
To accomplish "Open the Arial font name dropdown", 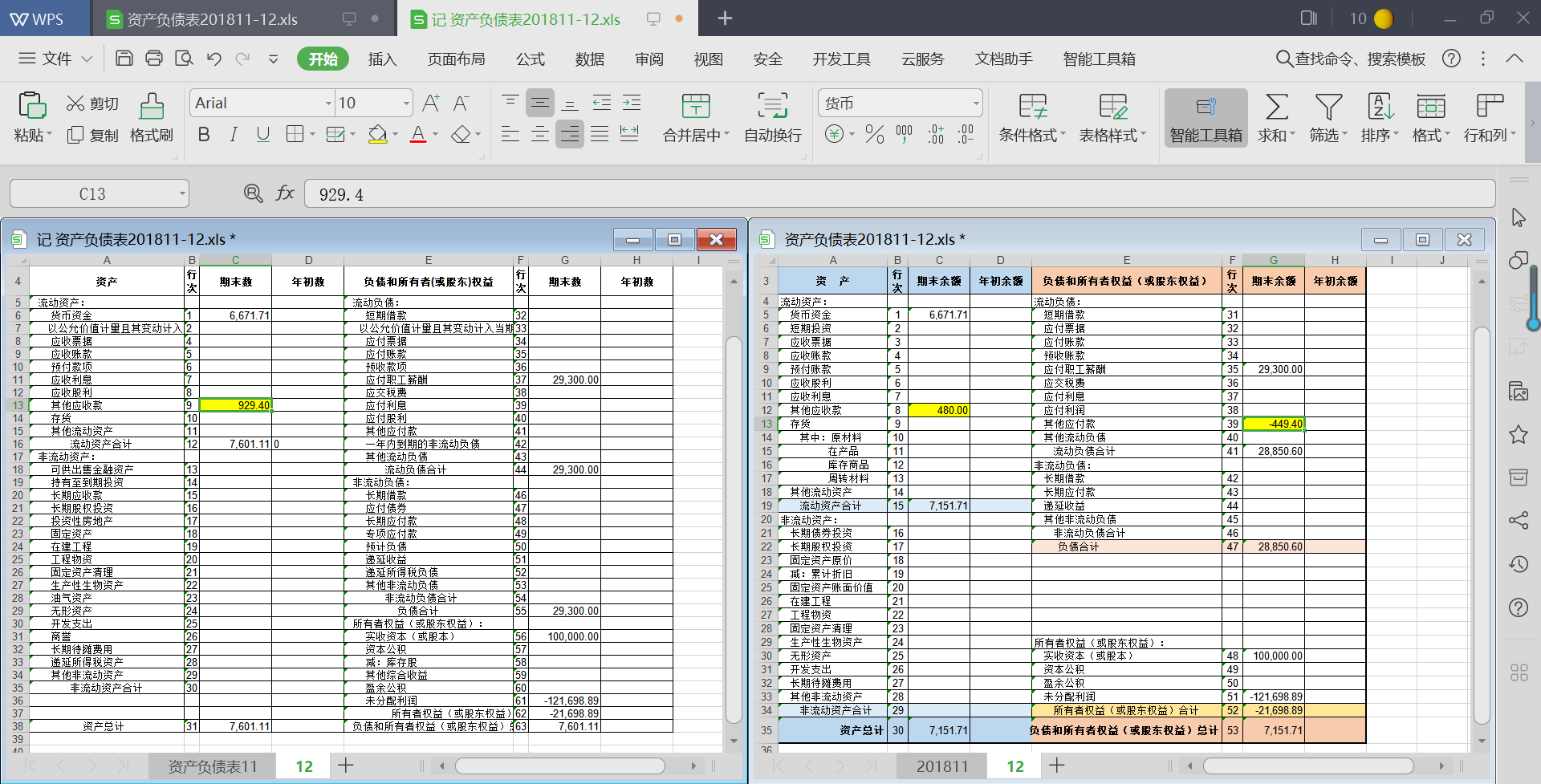I will point(328,104).
